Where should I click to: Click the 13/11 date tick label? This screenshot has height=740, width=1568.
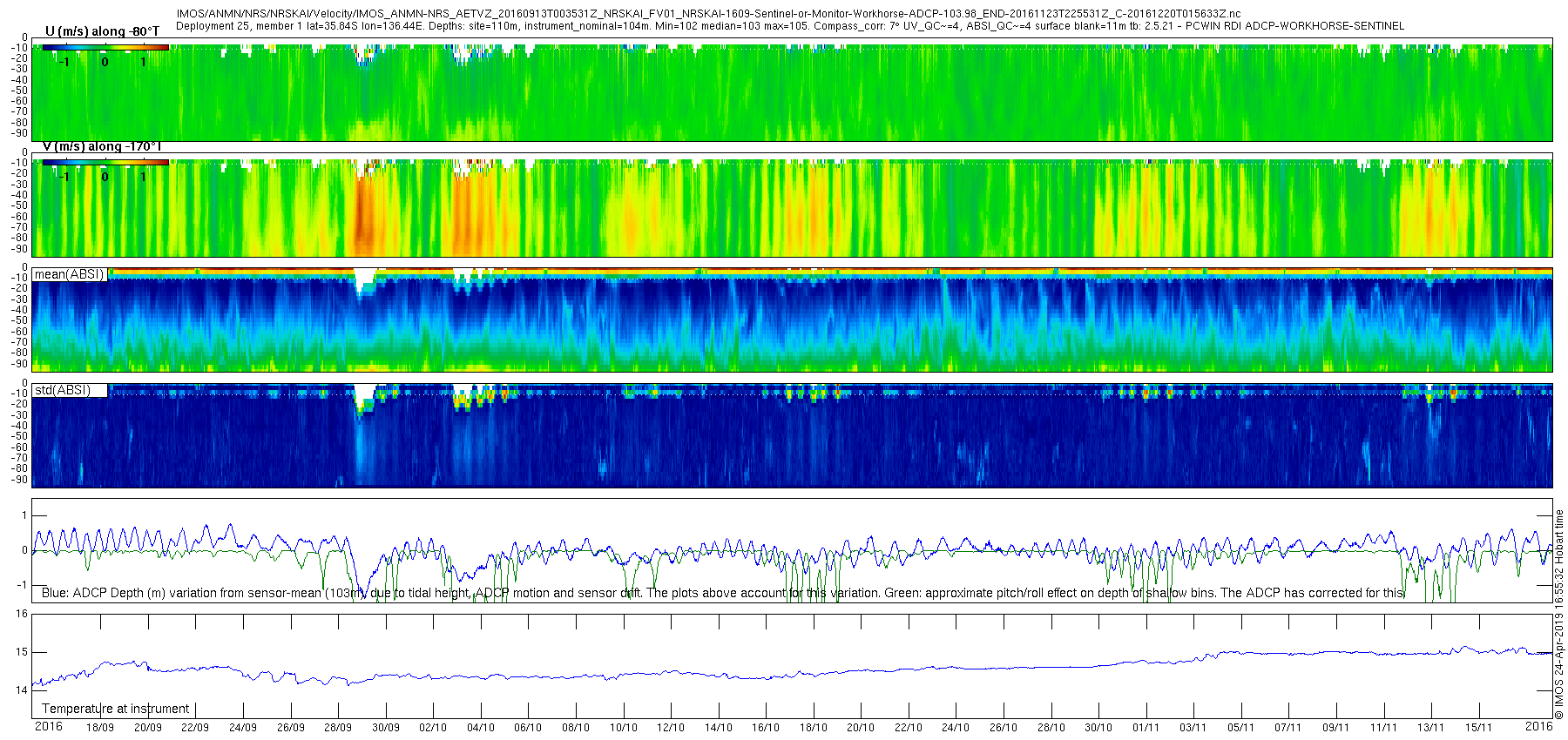(1431, 728)
